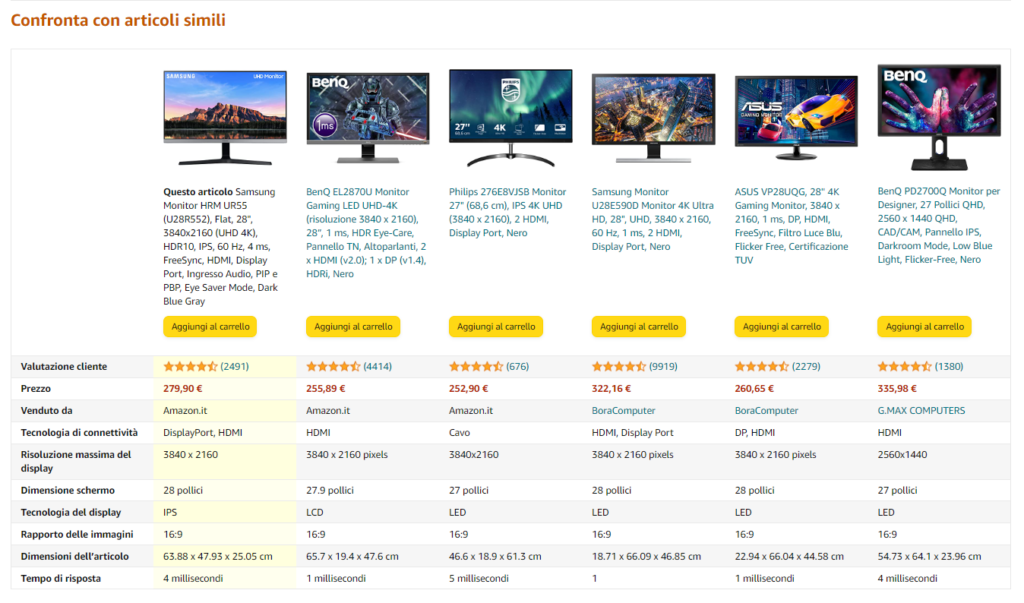Open the Samsung UR55 monitor product image
The image size is (1024, 603).
[225, 118]
